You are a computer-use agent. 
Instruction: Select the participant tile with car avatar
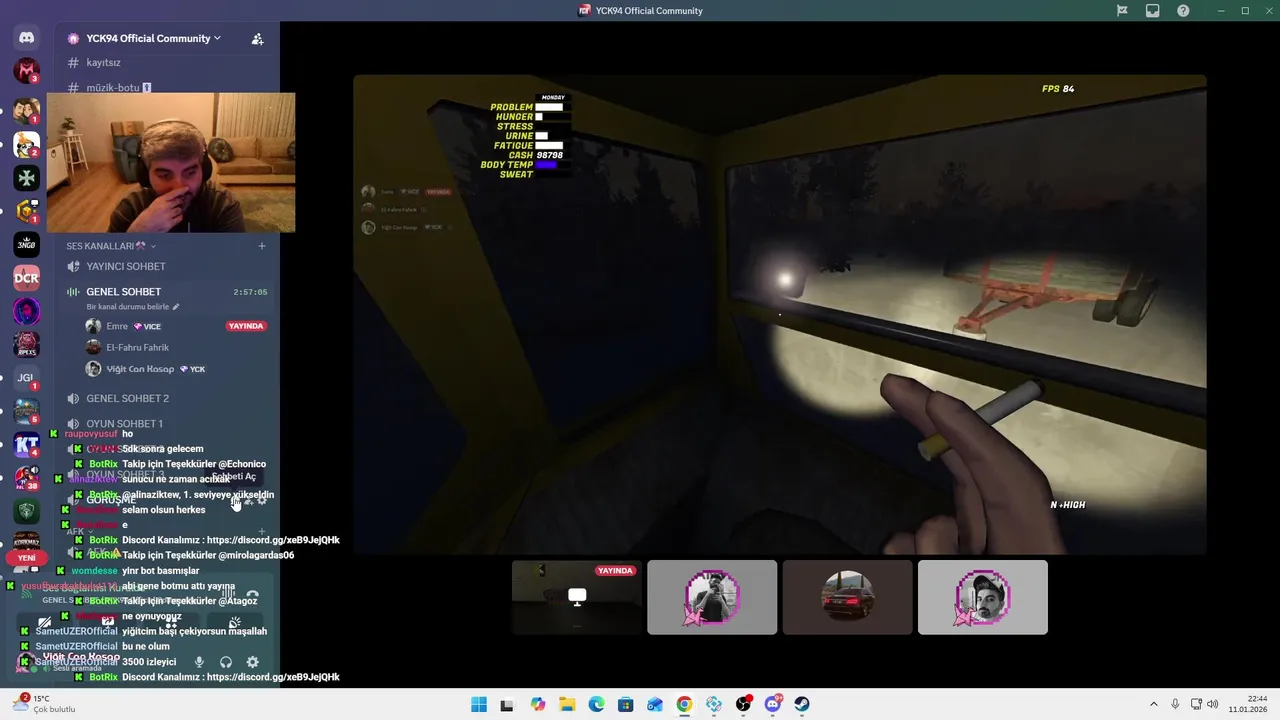(847, 597)
